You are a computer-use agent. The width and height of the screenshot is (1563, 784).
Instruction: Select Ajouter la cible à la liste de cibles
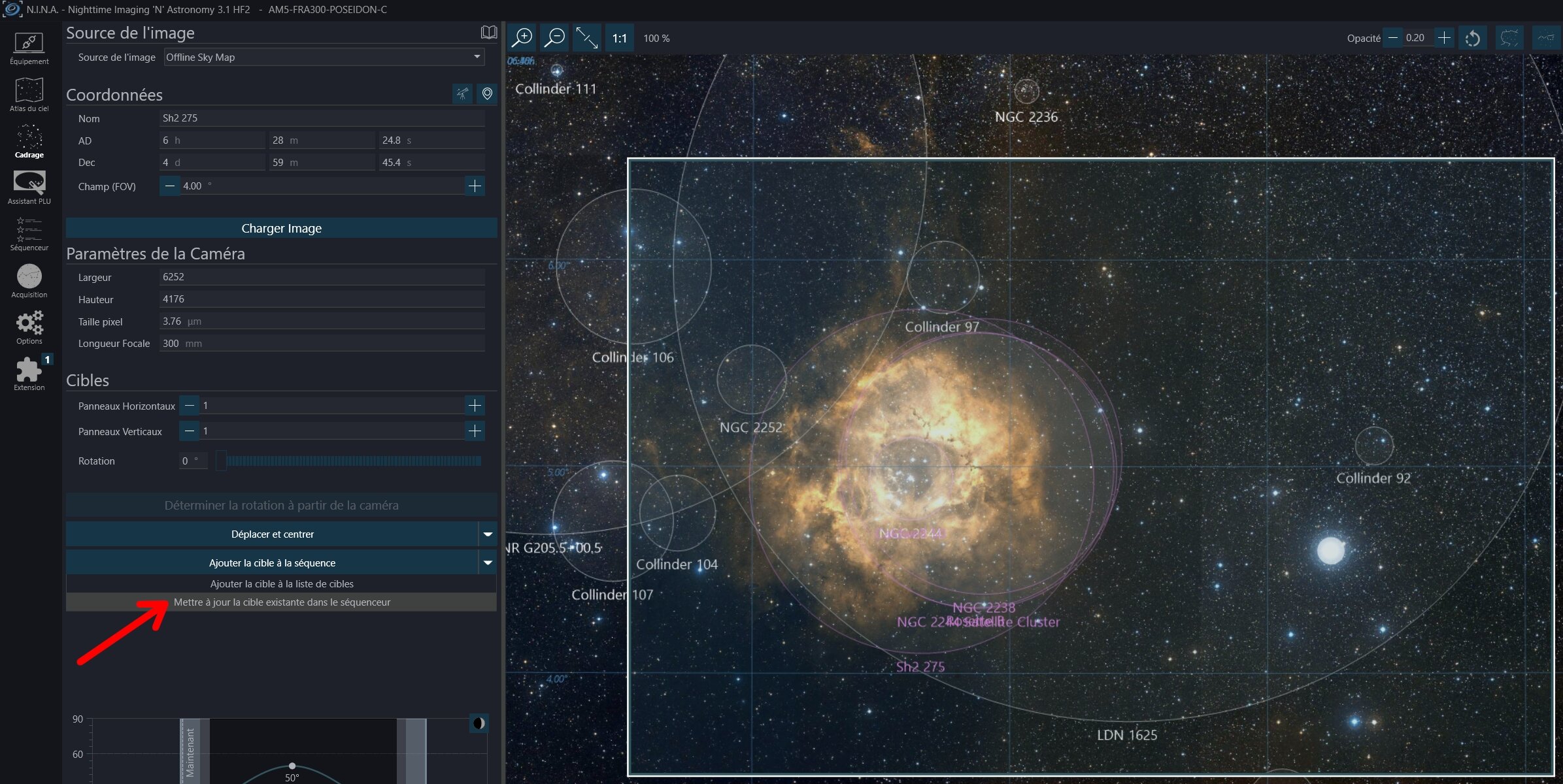[x=282, y=584]
